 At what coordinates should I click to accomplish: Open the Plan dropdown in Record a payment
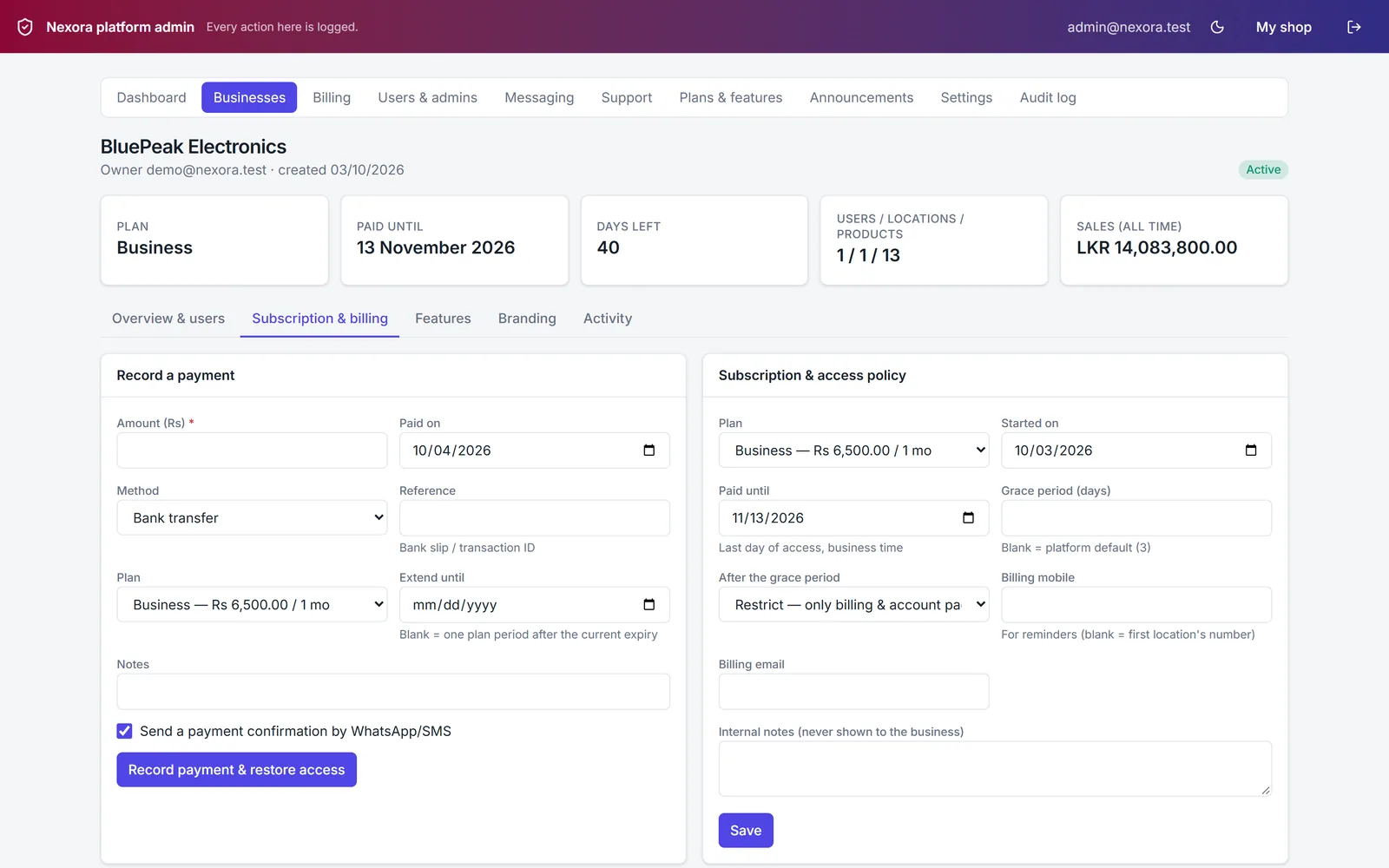point(252,604)
